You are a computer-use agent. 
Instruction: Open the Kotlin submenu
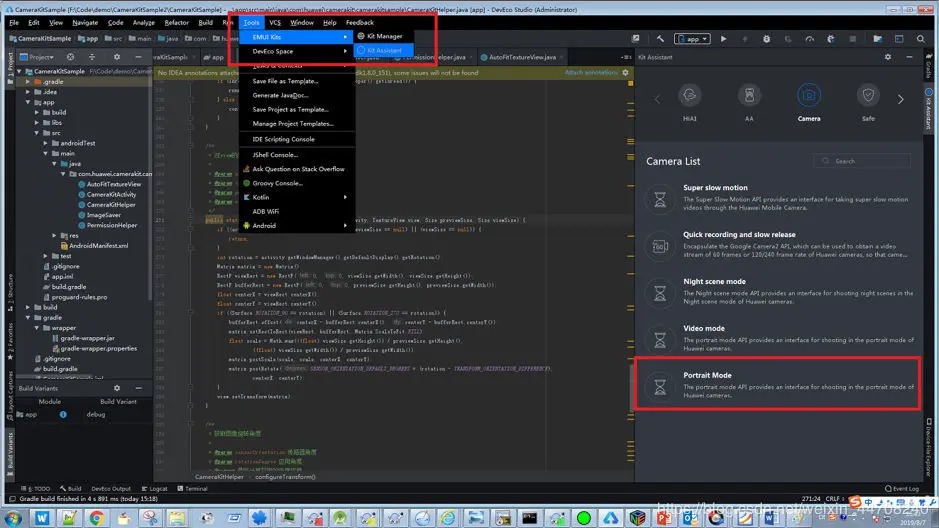point(296,197)
